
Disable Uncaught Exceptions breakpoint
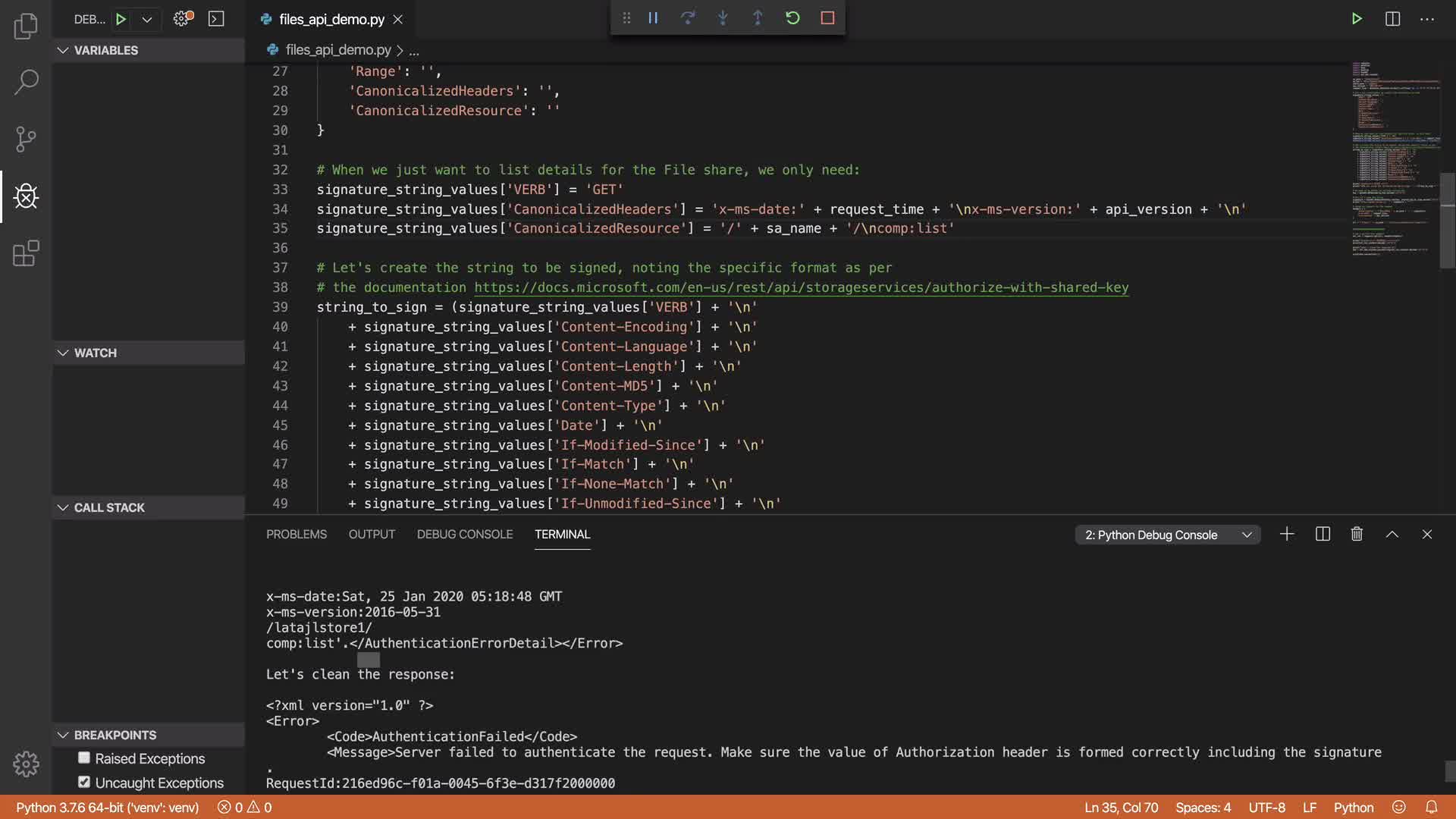pos(84,782)
